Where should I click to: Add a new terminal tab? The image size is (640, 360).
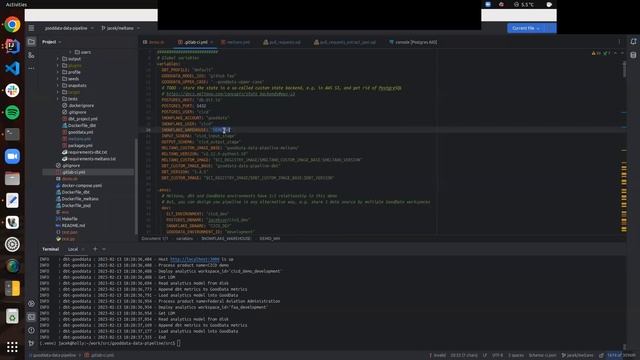(x=95, y=249)
